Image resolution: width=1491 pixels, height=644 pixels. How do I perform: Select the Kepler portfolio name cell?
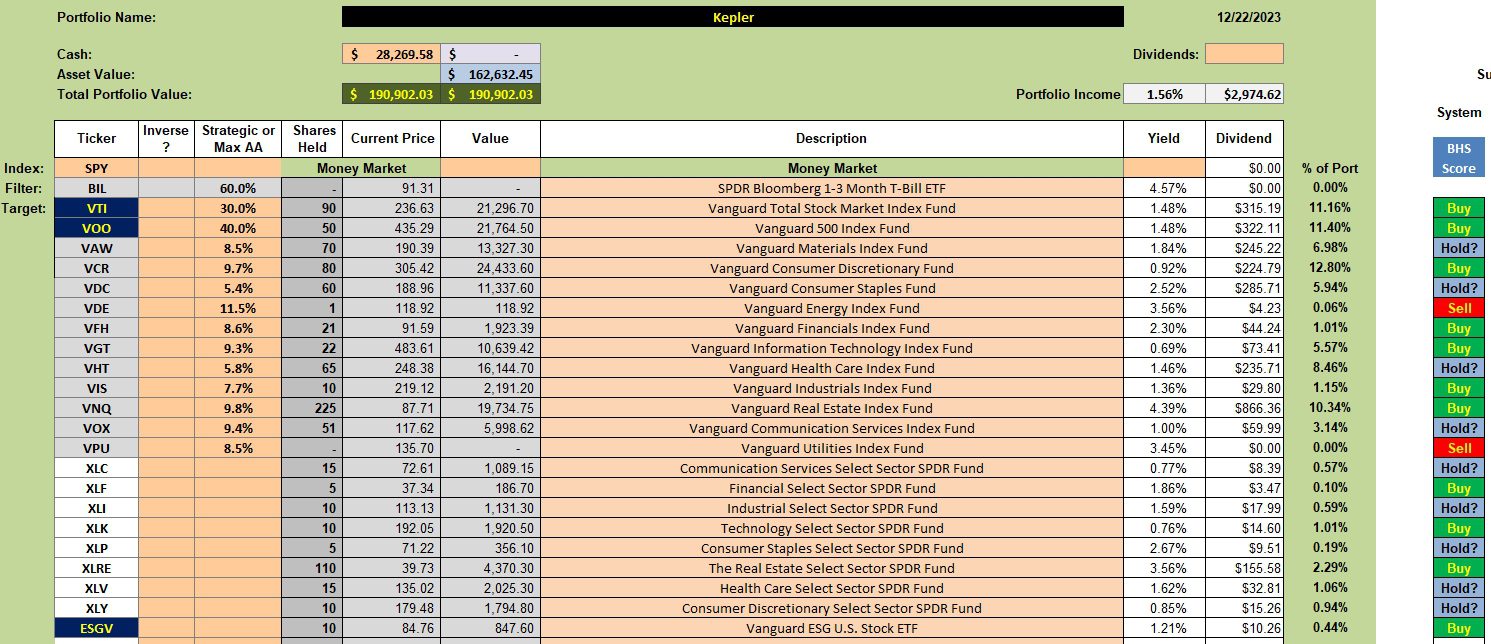(x=732, y=17)
